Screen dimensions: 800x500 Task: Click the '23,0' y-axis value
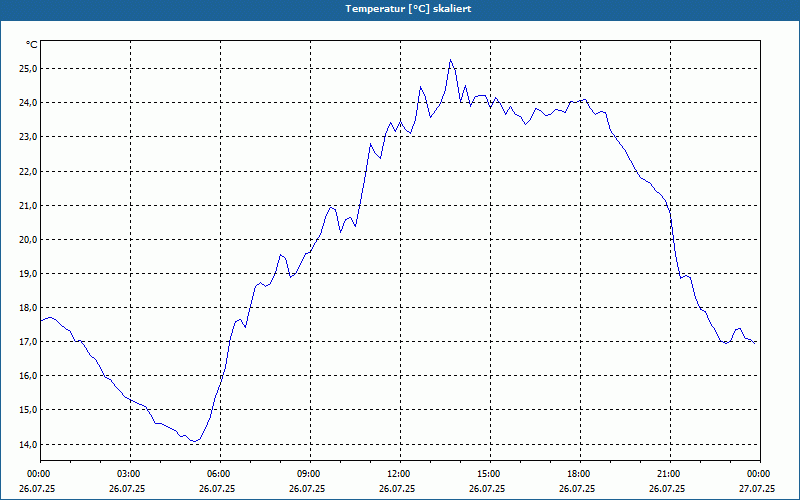pos(26,137)
